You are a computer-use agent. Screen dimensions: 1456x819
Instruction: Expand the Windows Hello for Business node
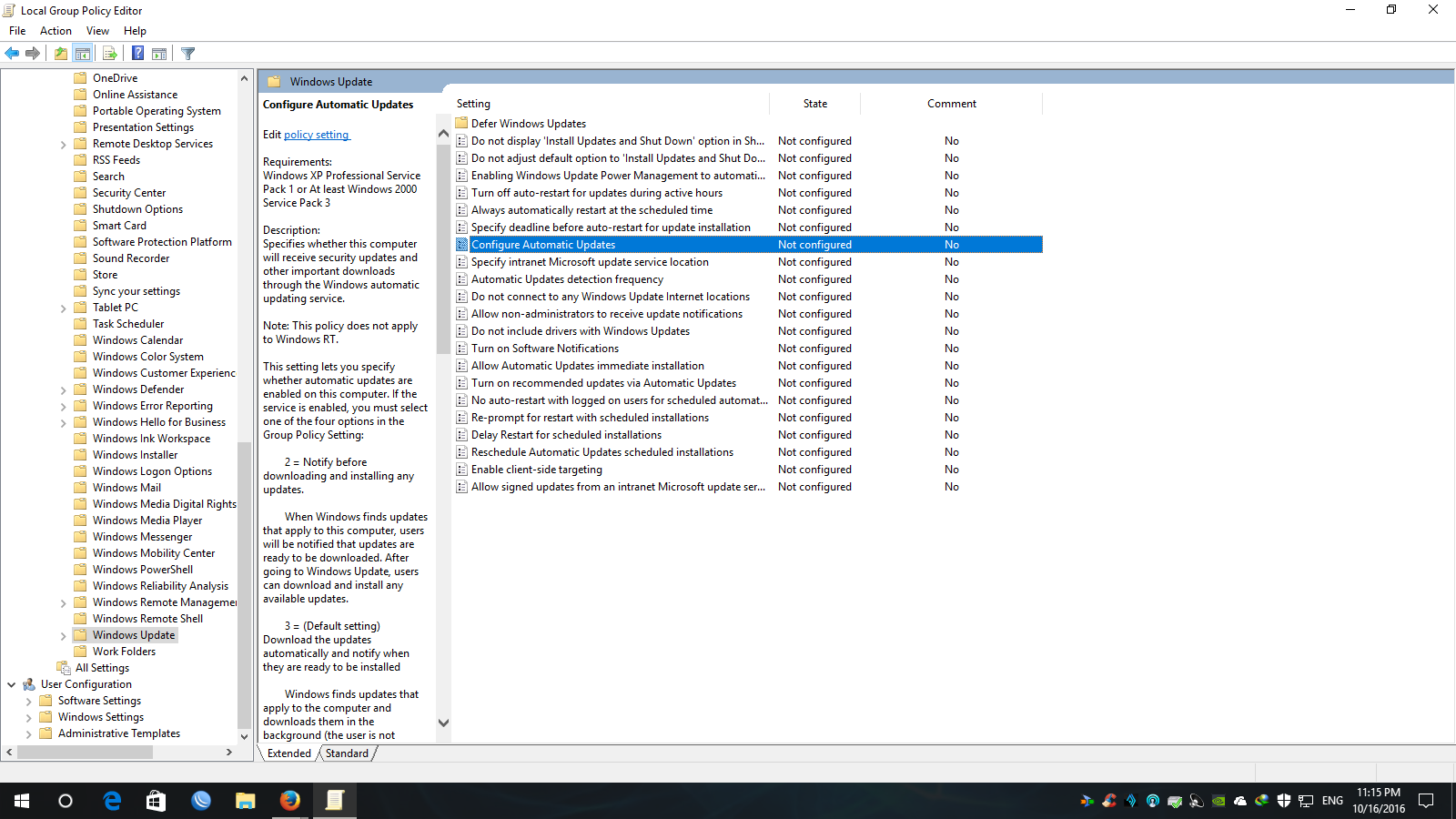[x=63, y=422]
